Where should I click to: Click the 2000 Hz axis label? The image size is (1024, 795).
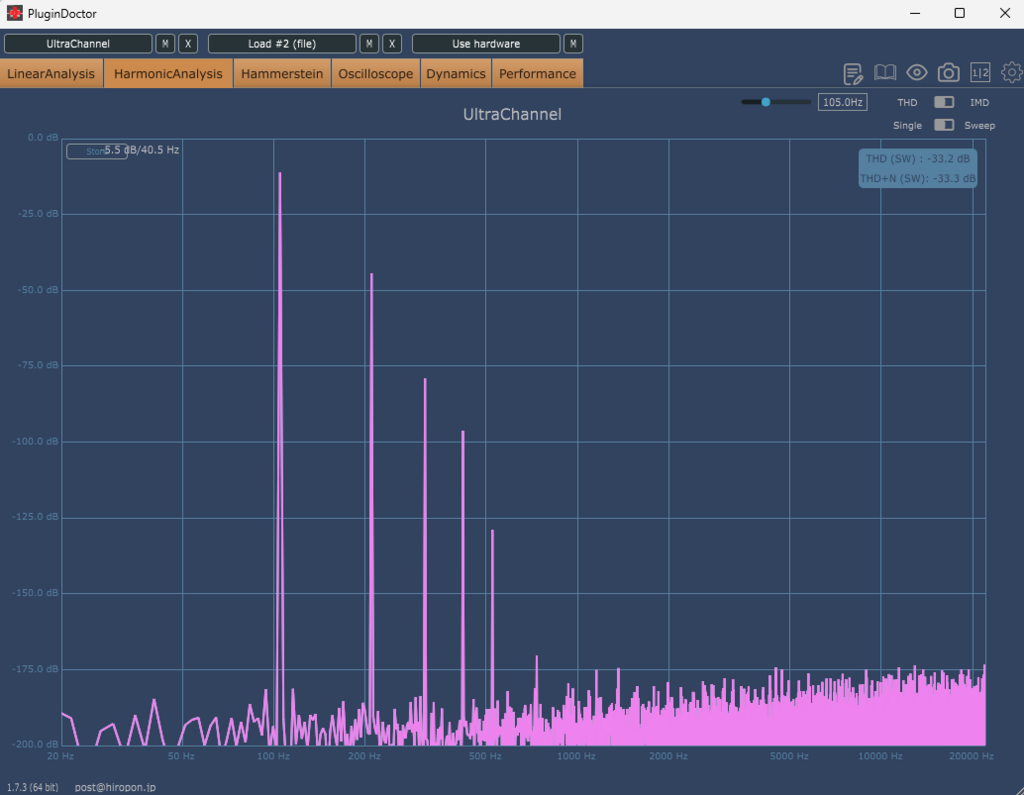click(x=668, y=756)
